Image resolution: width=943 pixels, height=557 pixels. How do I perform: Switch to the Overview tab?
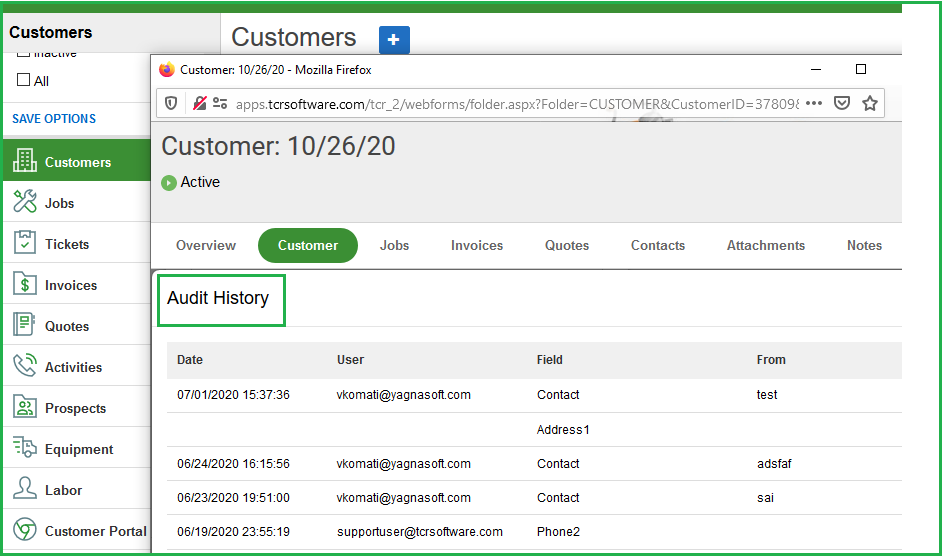coord(206,245)
